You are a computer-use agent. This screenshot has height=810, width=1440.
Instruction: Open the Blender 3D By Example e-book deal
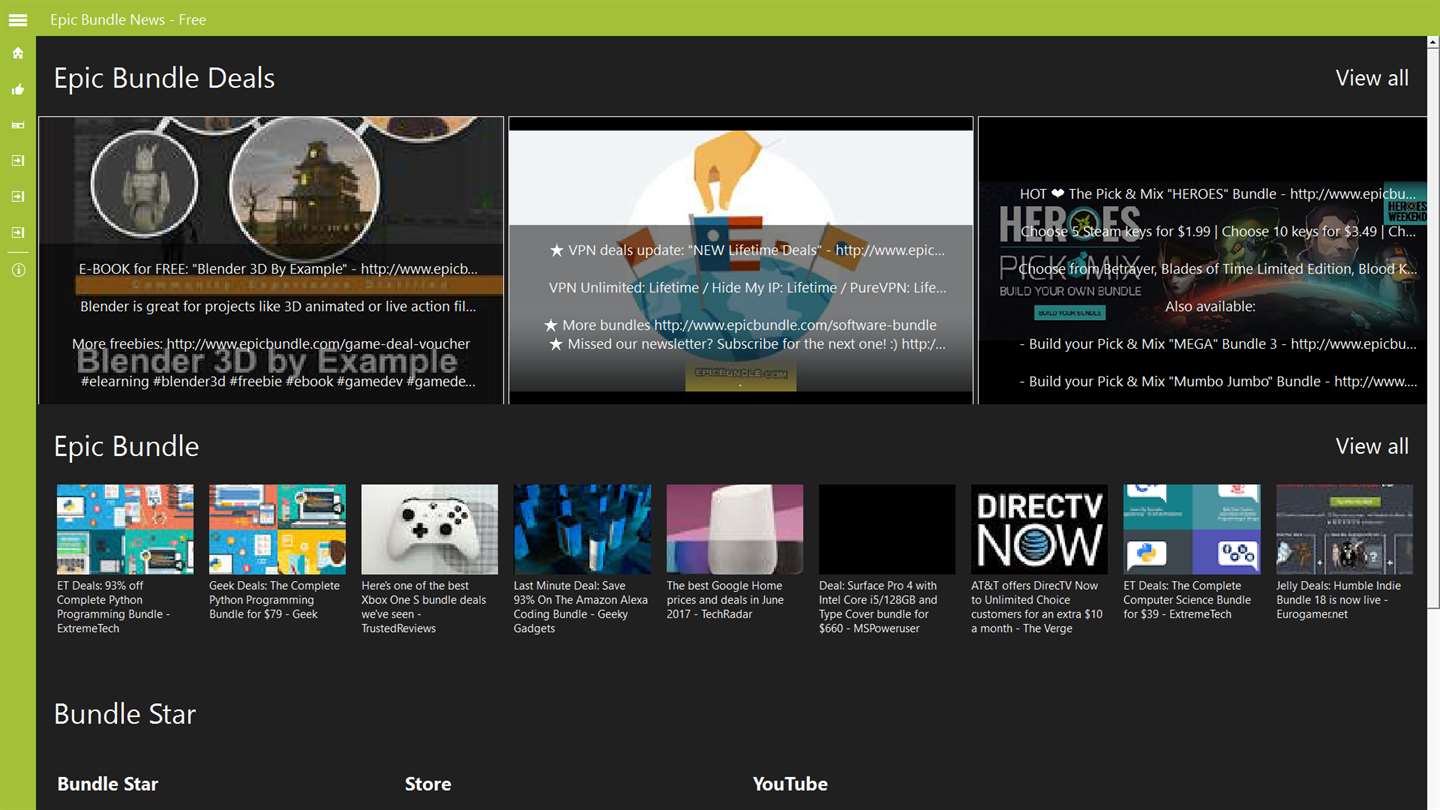coord(271,260)
